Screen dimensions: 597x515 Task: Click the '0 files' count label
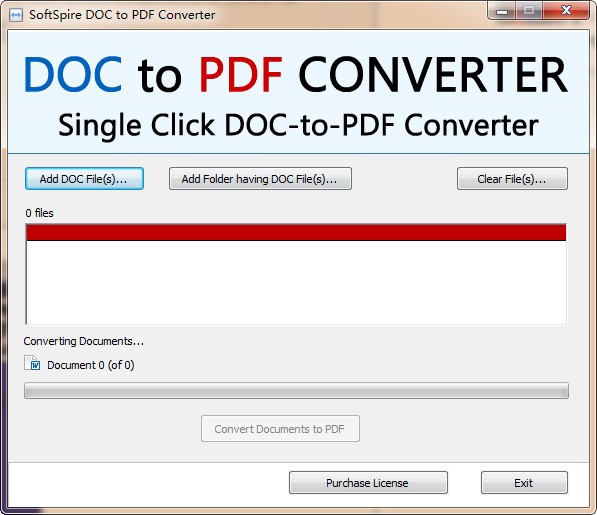(39, 213)
